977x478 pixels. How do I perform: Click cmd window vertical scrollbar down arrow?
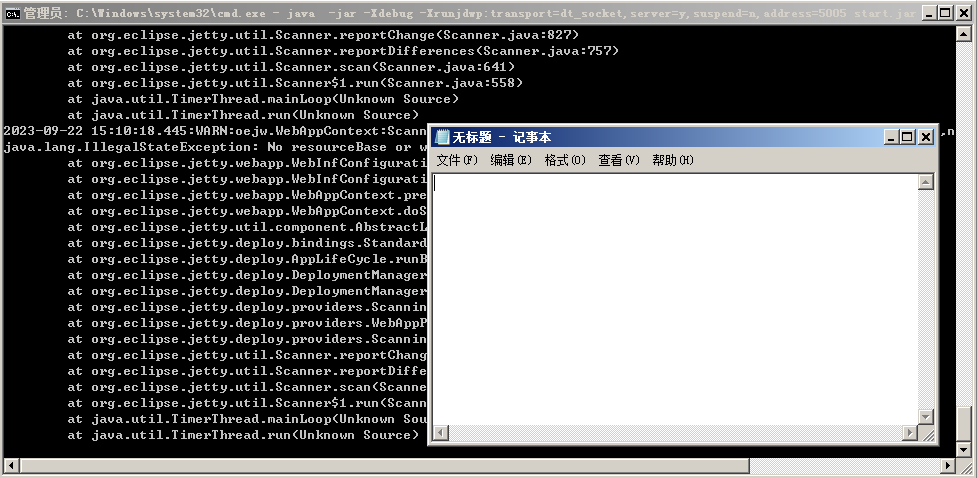coord(965,449)
